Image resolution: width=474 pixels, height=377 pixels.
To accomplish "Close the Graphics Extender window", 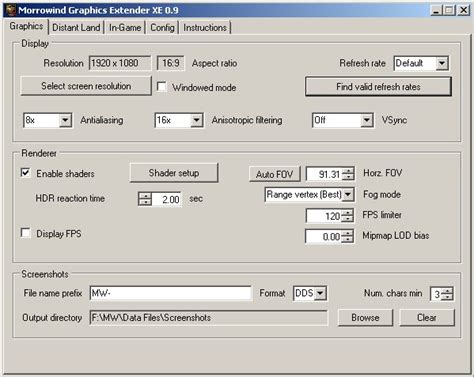I will click(463, 10).
